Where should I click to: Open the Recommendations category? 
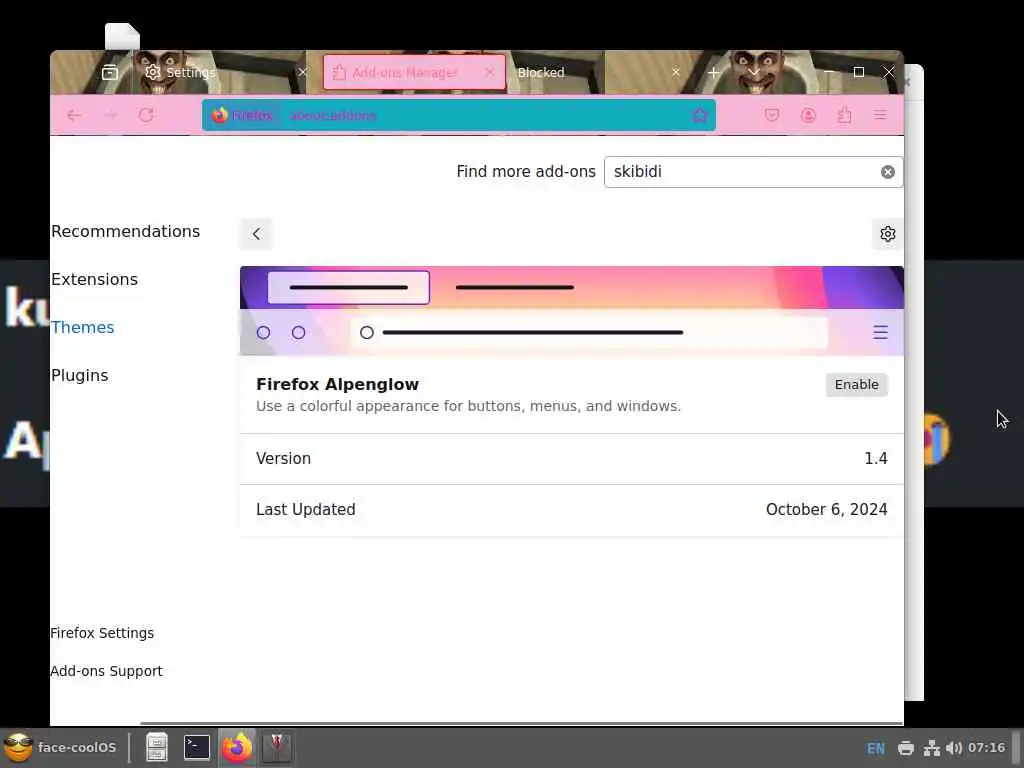[125, 231]
